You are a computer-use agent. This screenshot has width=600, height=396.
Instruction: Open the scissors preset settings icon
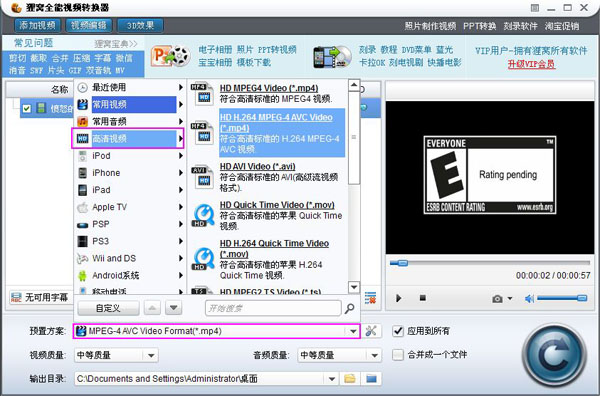(371, 331)
